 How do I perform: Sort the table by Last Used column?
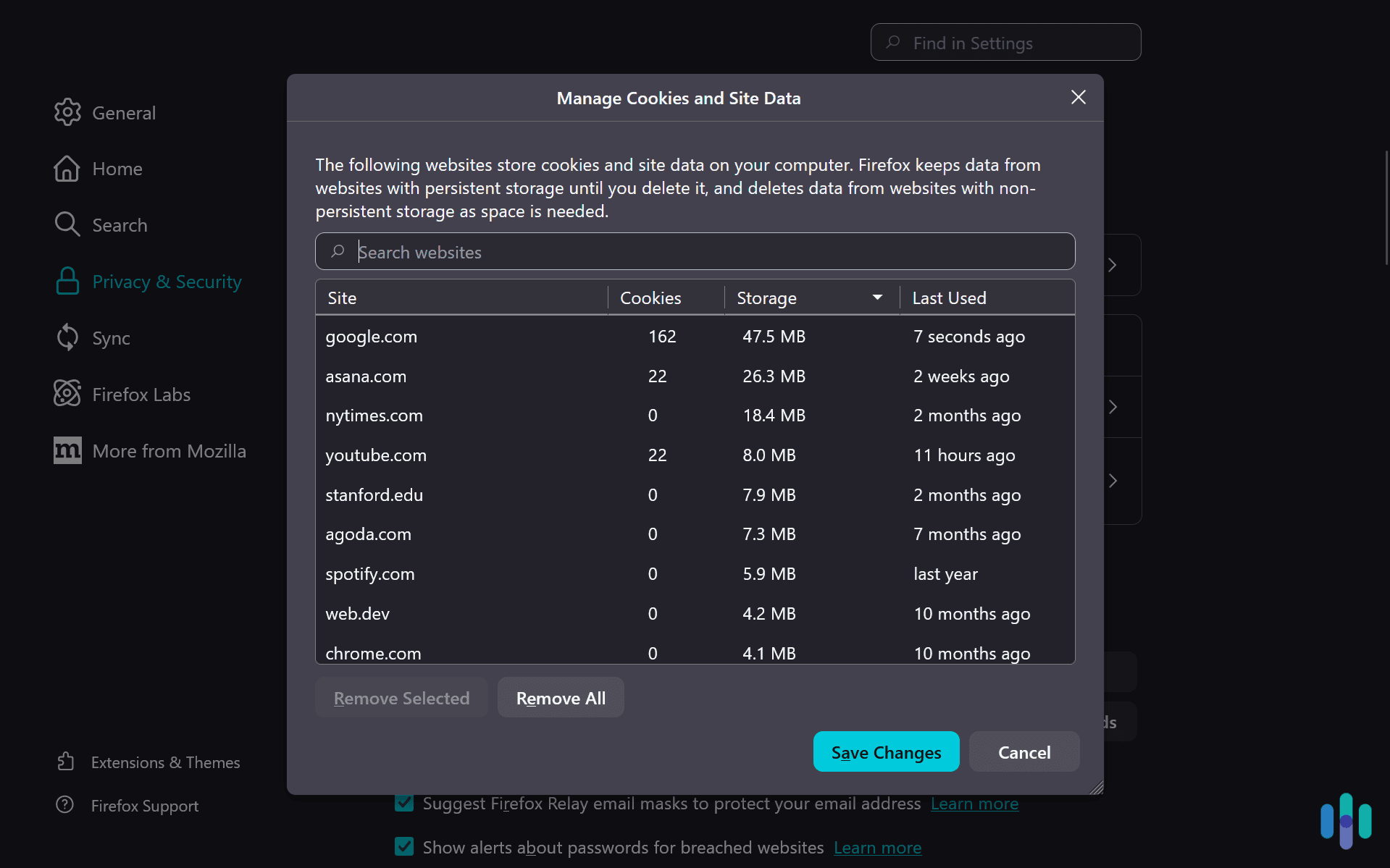(987, 298)
